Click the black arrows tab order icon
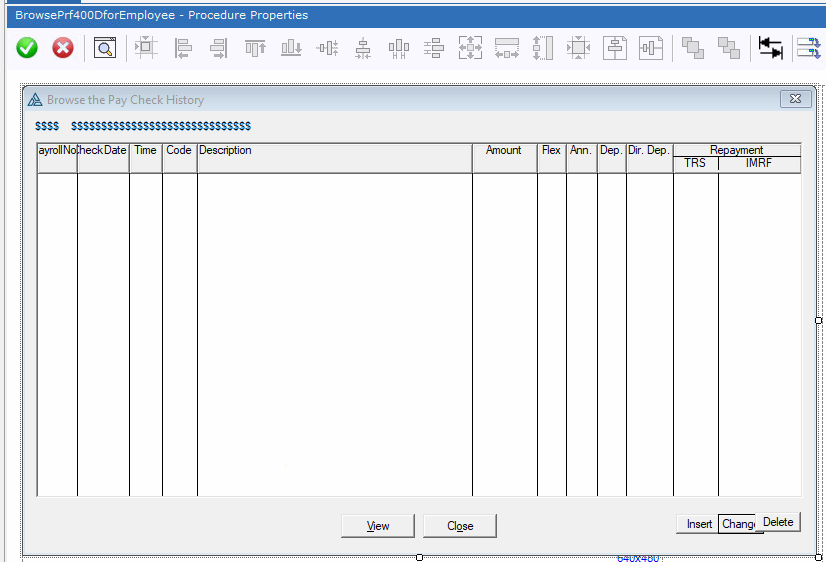826x562 pixels. pos(770,48)
